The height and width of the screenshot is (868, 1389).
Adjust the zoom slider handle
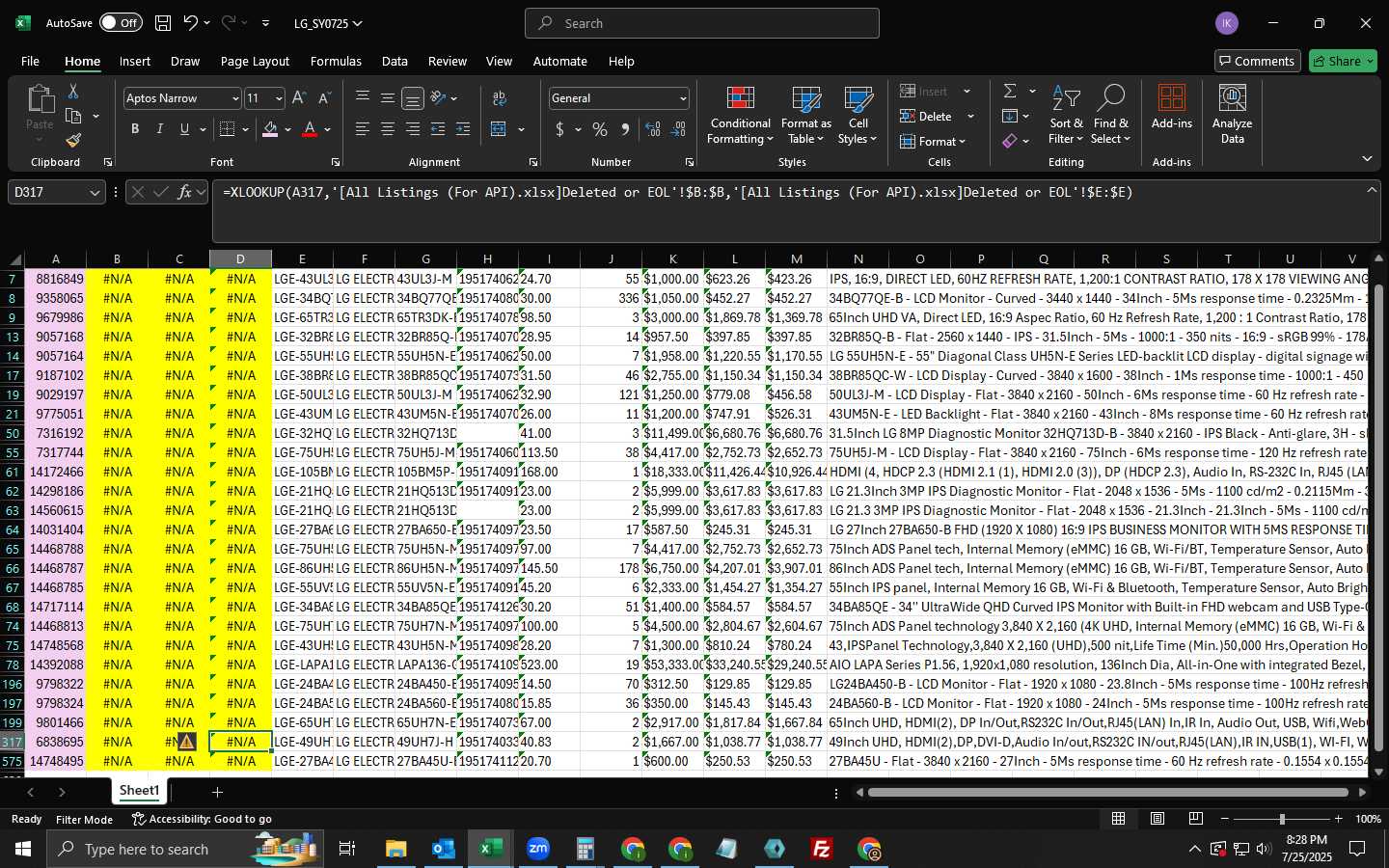[x=1282, y=819]
